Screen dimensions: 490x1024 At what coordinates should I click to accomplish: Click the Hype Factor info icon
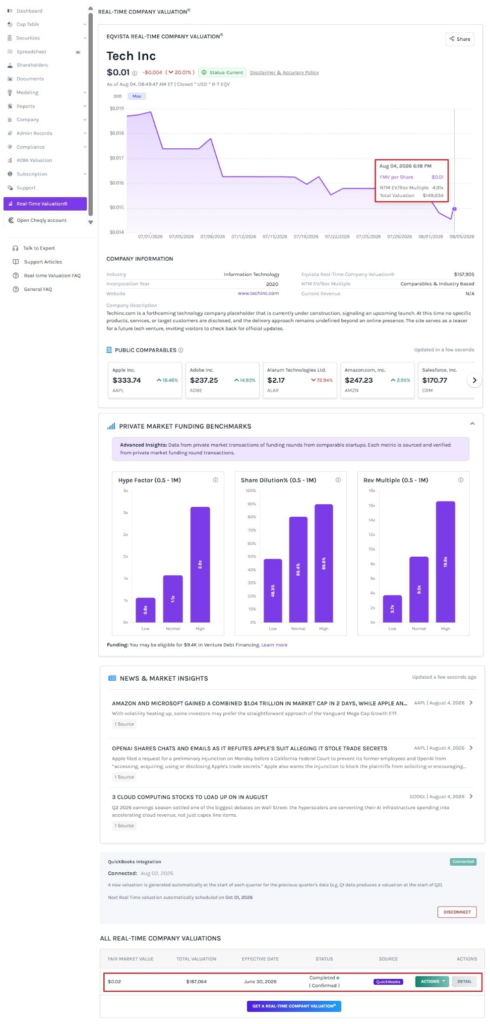point(215,480)
